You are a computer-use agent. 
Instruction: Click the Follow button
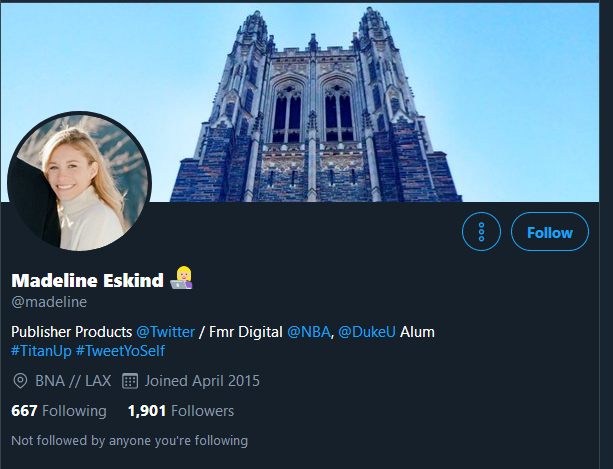(x=549, y=232)
